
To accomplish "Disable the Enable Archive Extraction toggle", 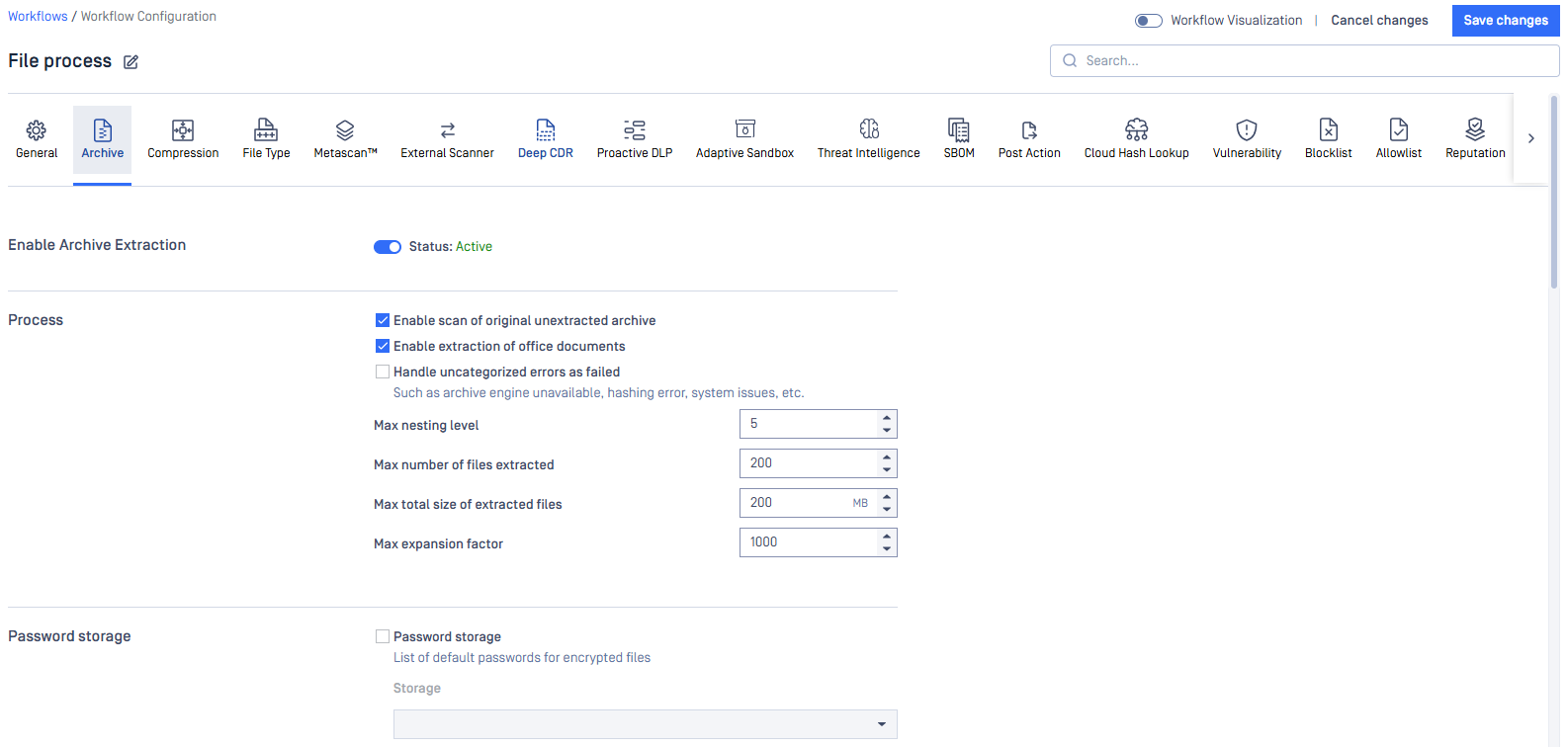I will click(x=387, y=247).
